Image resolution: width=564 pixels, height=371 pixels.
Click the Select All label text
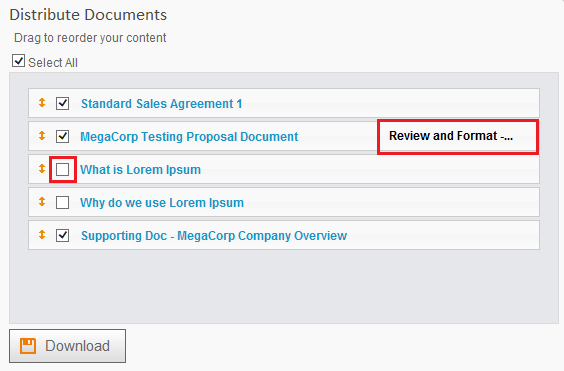(53, 63)
